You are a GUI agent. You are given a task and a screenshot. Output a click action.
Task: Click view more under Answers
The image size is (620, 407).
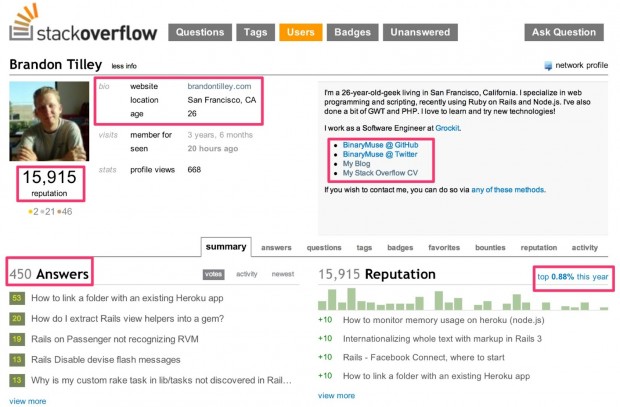coord(28,401)
